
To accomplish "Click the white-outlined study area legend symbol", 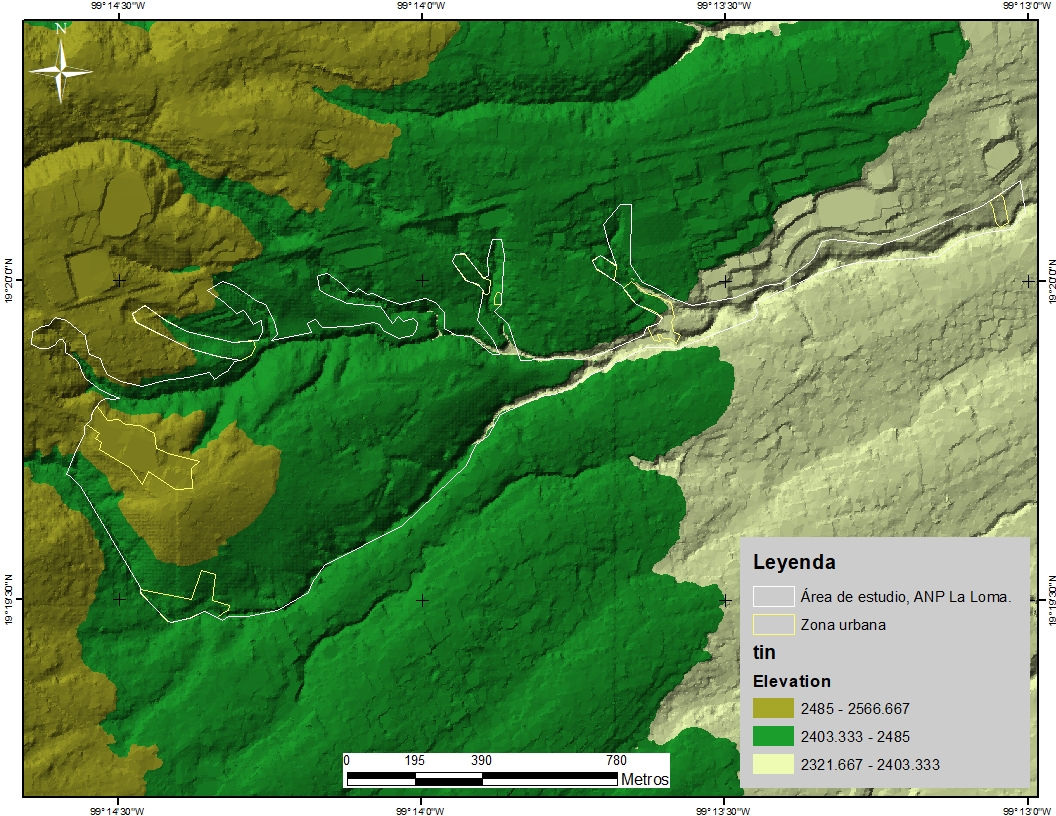I will [773, 597].
